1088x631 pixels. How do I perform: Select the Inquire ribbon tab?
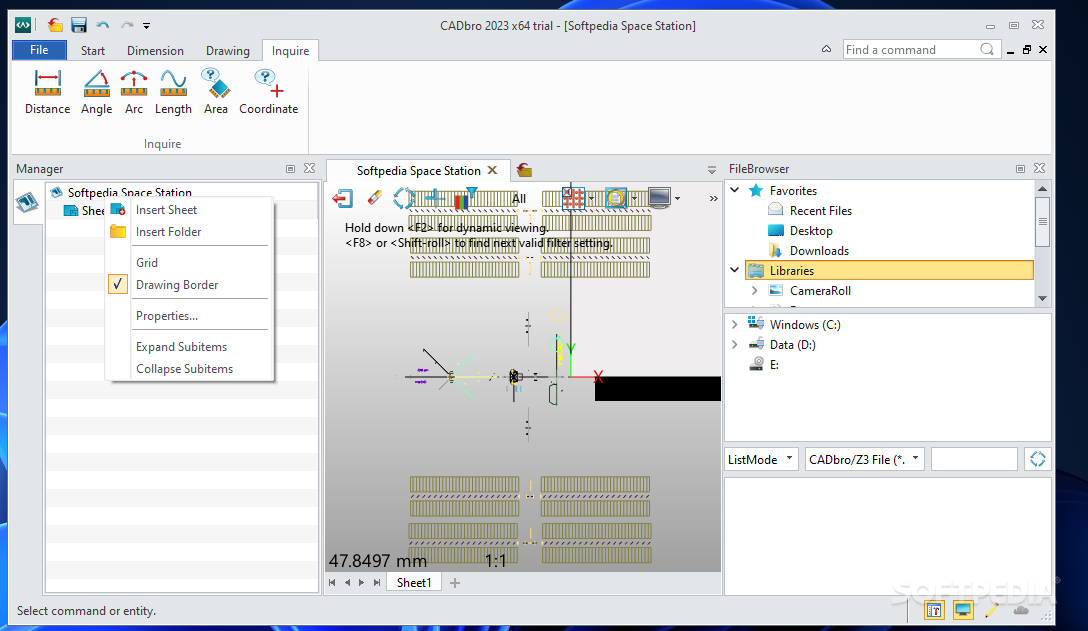[290, 51]
